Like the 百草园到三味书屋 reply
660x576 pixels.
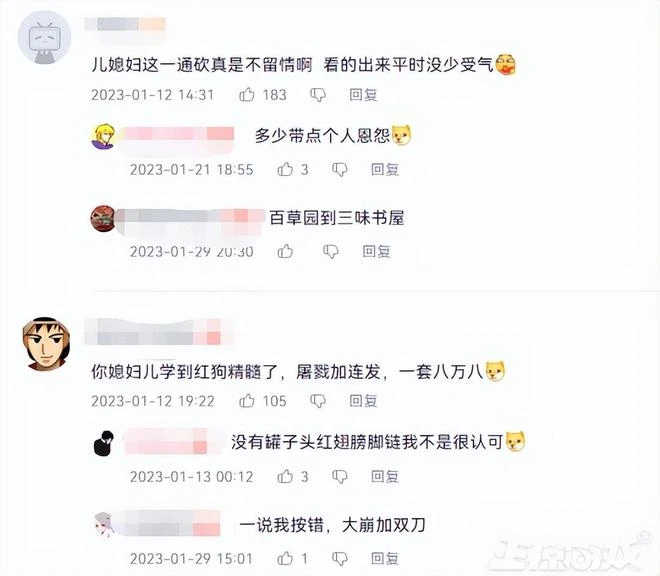[x=285, y=251]
